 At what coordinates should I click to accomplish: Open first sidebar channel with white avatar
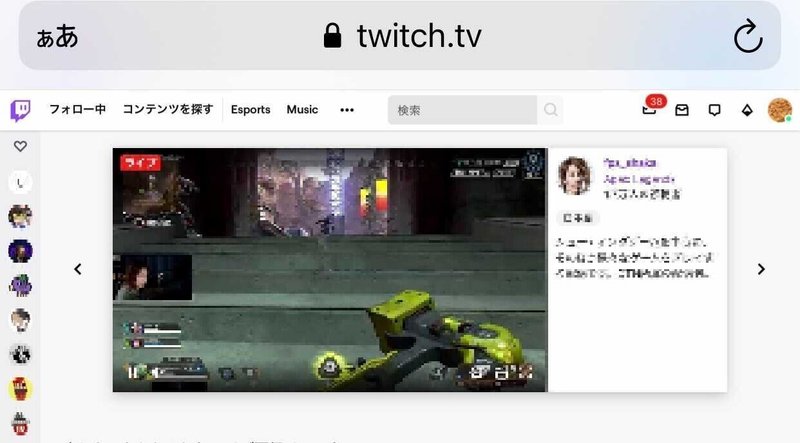pyautogui.click(x=20, y=183)
